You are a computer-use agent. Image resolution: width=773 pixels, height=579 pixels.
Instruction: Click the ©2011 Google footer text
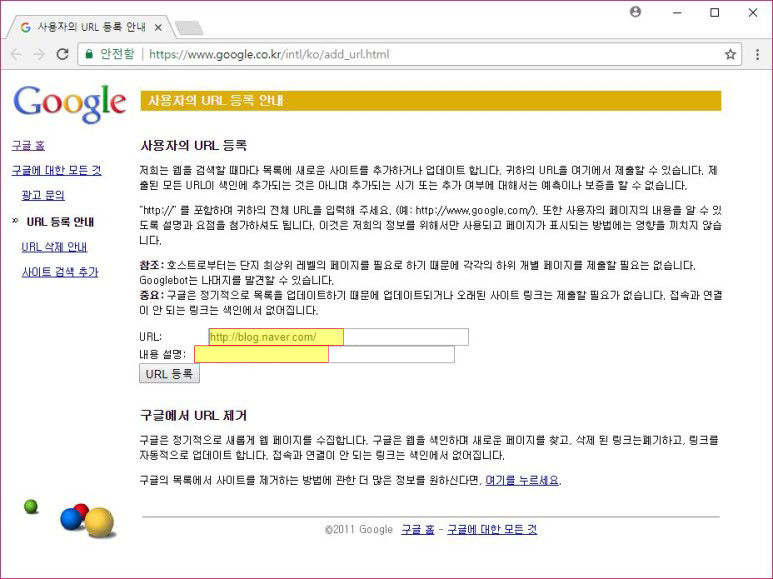tap(359, 530)
